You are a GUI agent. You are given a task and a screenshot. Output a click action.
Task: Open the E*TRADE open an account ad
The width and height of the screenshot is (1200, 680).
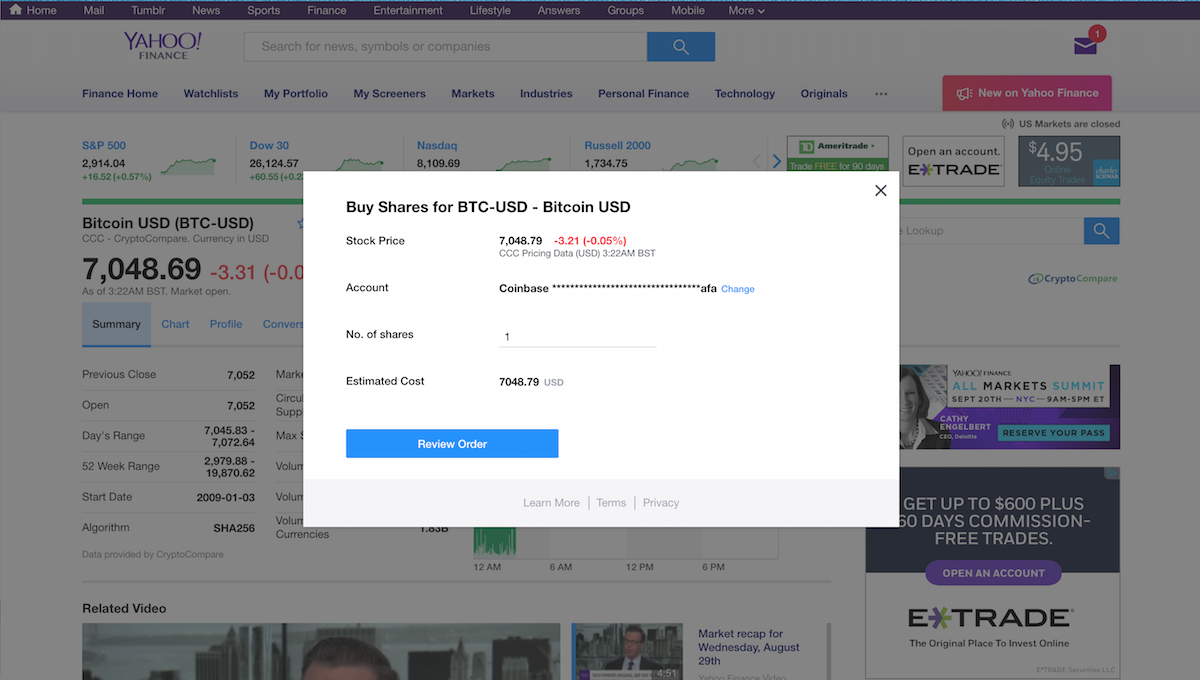[x=953, y=161]
